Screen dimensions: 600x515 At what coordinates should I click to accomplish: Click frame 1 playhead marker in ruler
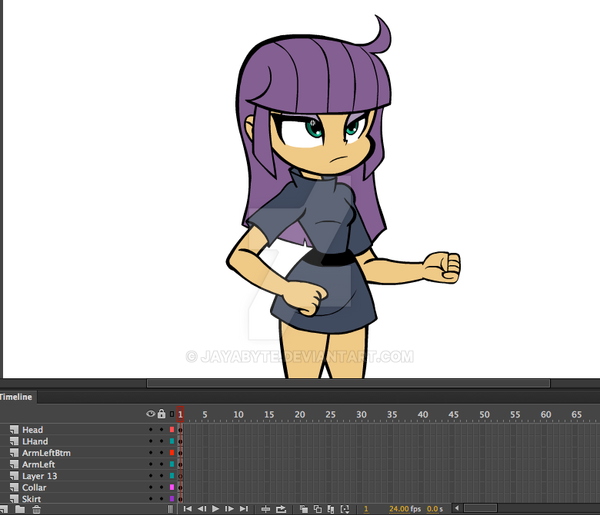[180, 414]
